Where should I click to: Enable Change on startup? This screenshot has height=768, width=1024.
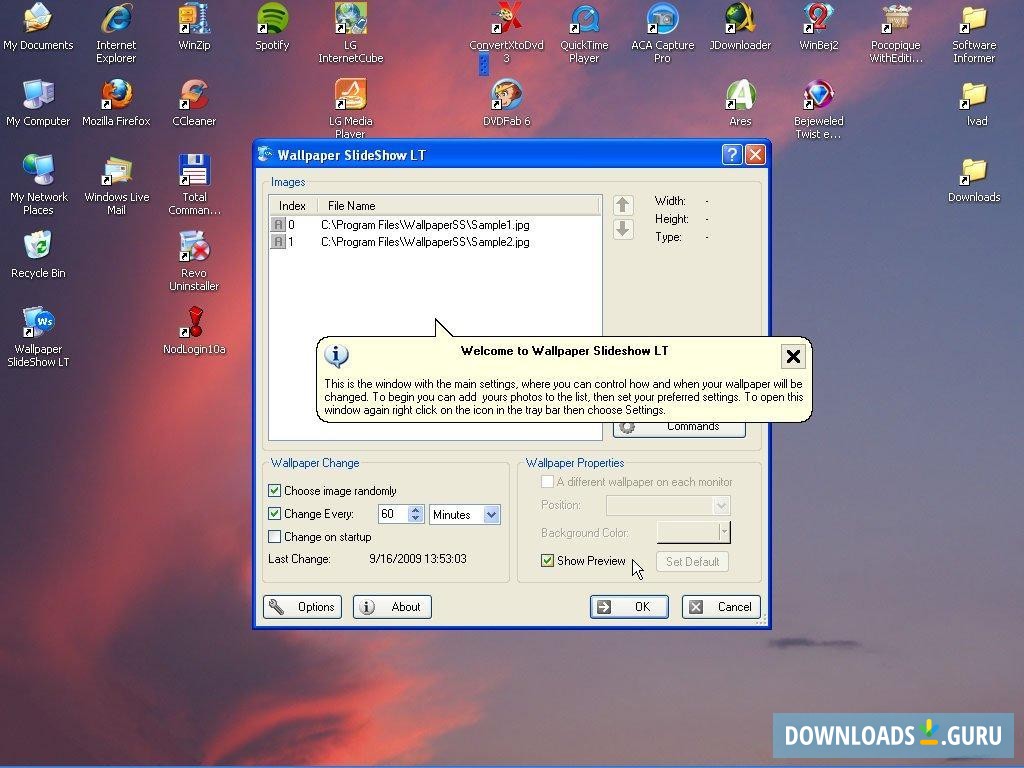[x=275, y=537]
